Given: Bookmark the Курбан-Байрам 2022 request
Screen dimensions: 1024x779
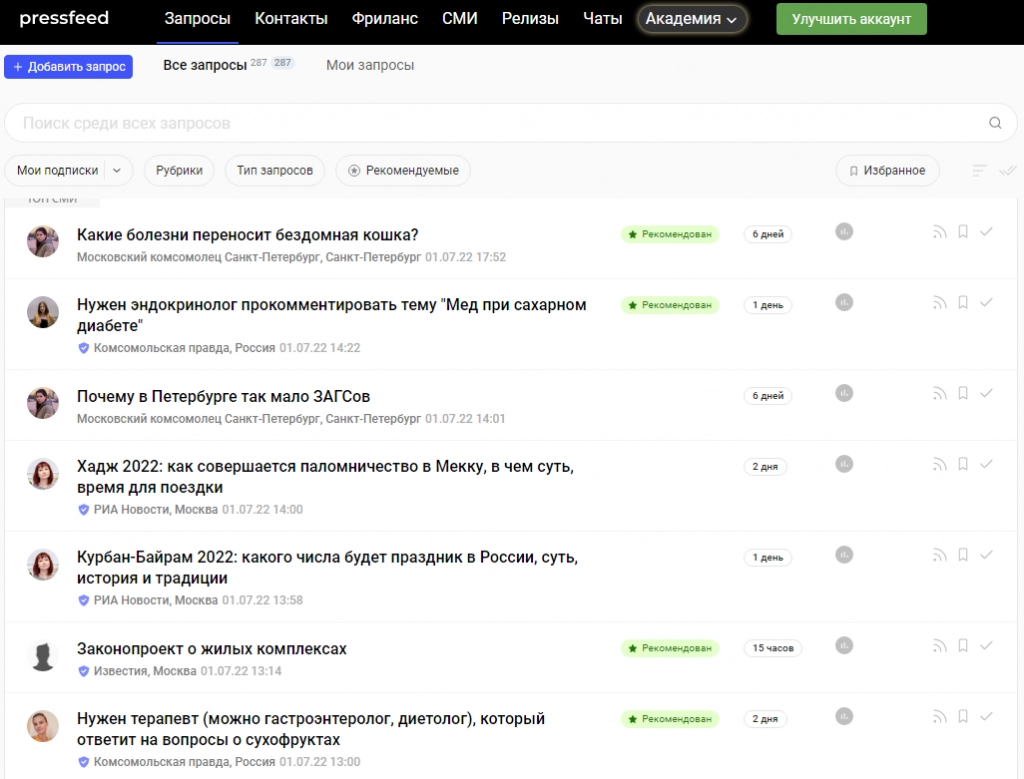Looking at the screenshot, I should (963, 555).
